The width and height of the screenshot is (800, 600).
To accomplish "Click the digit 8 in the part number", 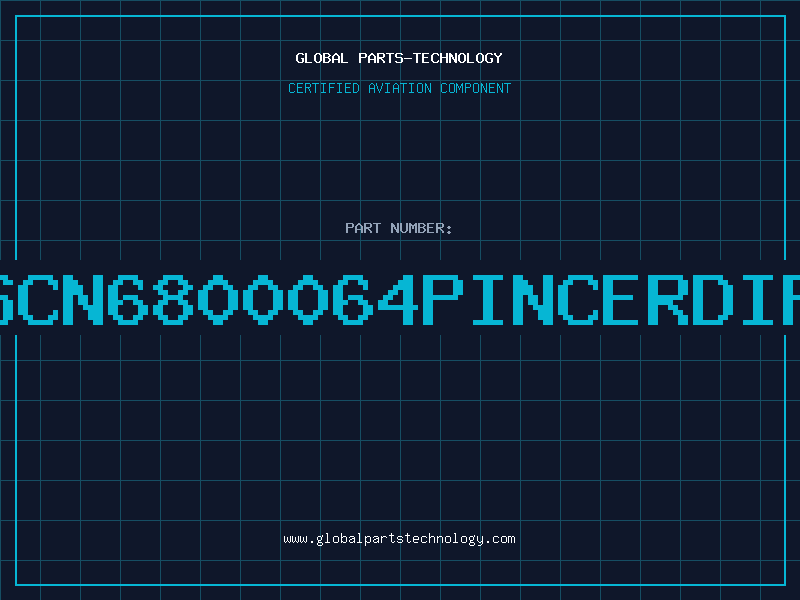I will (173, 299).
